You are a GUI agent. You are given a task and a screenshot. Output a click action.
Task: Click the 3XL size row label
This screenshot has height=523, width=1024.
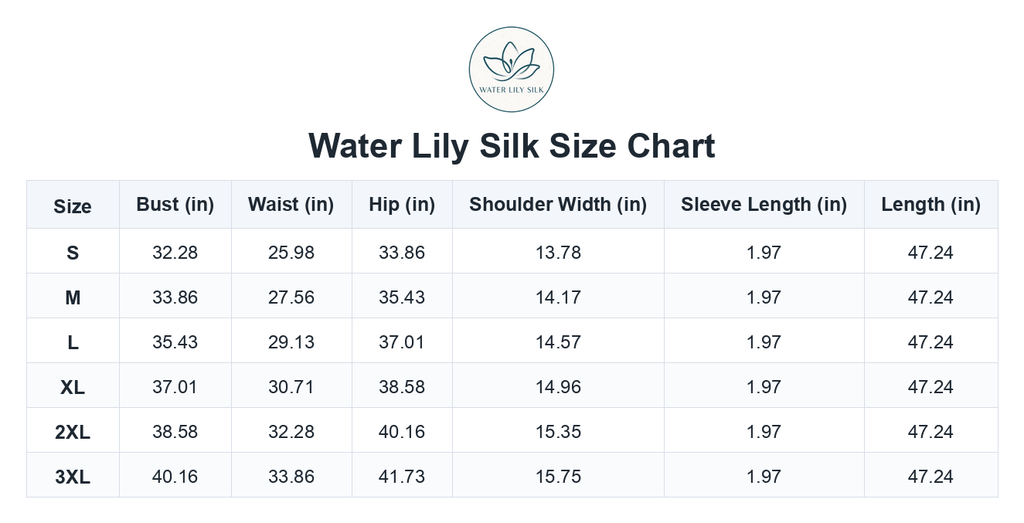pyautogui.click(x=72, y=477)
